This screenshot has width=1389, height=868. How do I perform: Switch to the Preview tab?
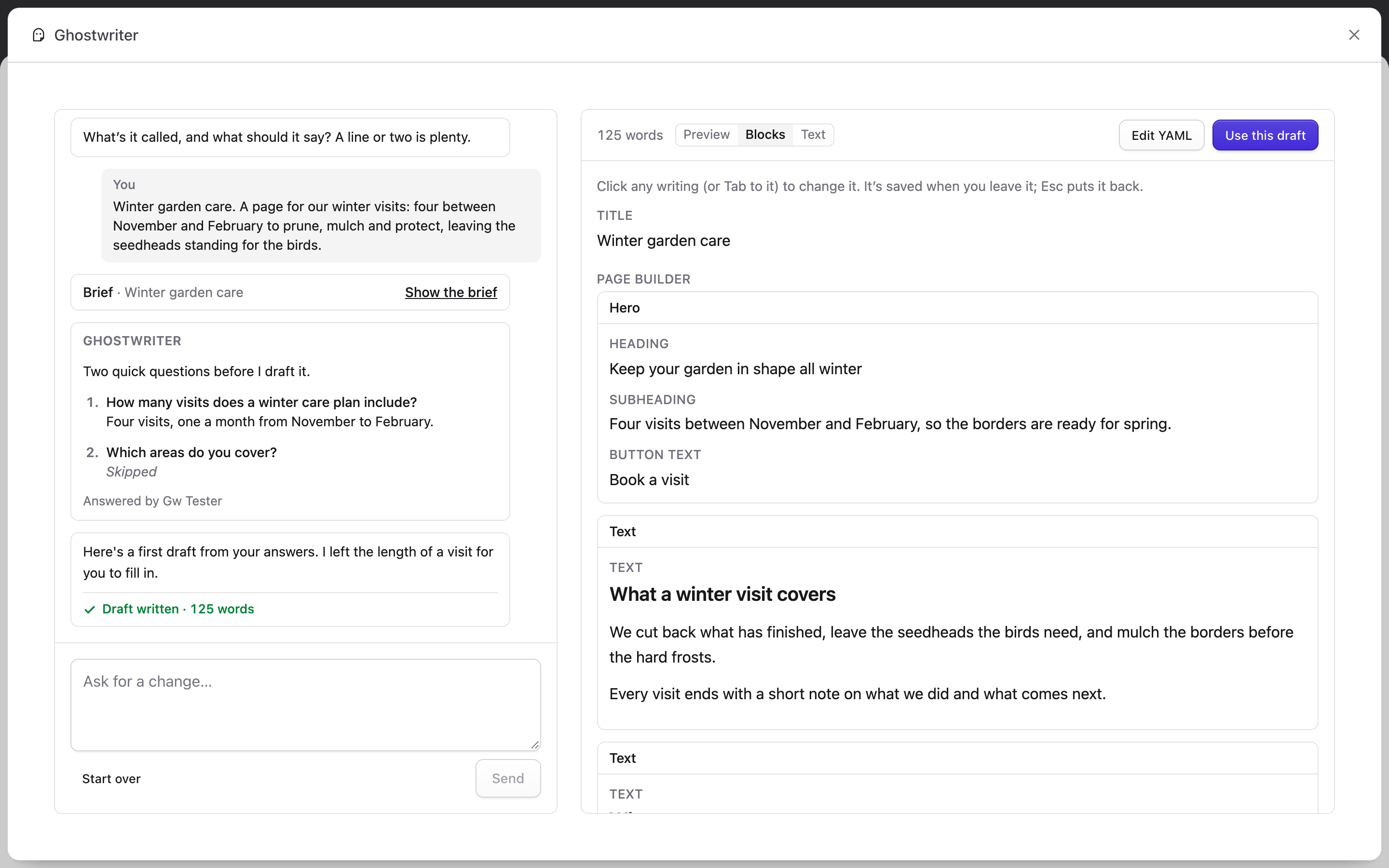(706, 135)
